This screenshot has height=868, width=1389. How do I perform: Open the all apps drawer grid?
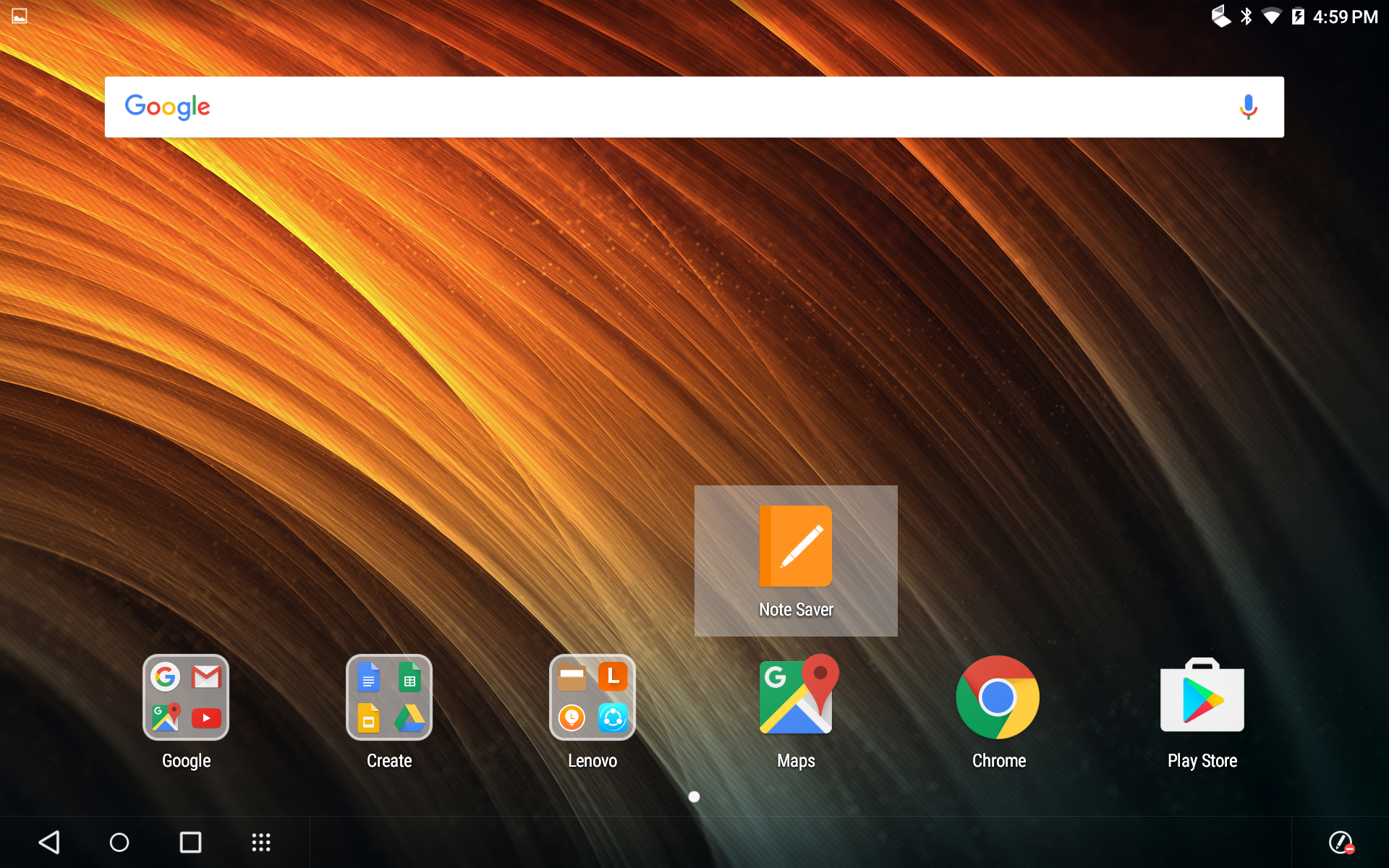pos(261,842)
